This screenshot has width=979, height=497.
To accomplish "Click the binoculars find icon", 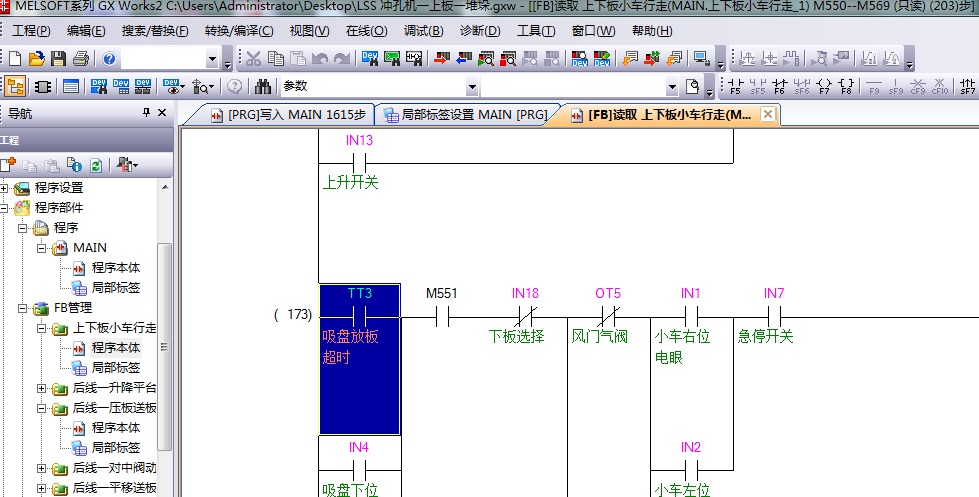I will (264, 87).
